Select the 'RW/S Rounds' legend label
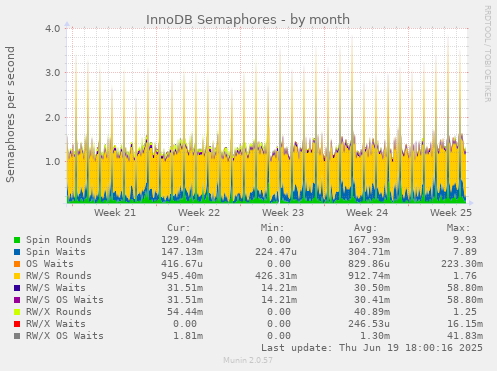497x371 pixels. click(59, 276)
